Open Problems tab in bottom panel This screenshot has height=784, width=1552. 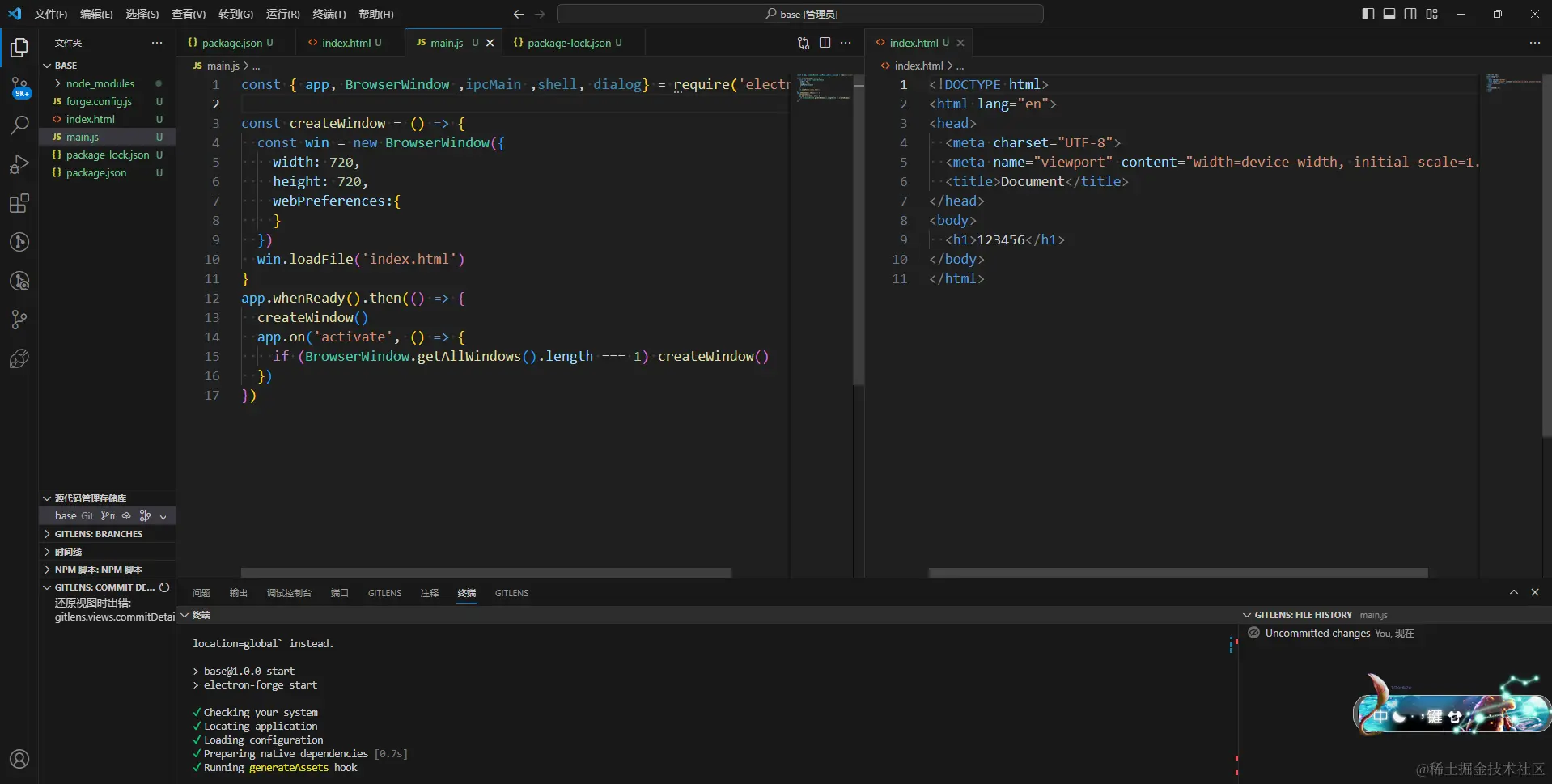pyautogui.click(x=201, y=593)
